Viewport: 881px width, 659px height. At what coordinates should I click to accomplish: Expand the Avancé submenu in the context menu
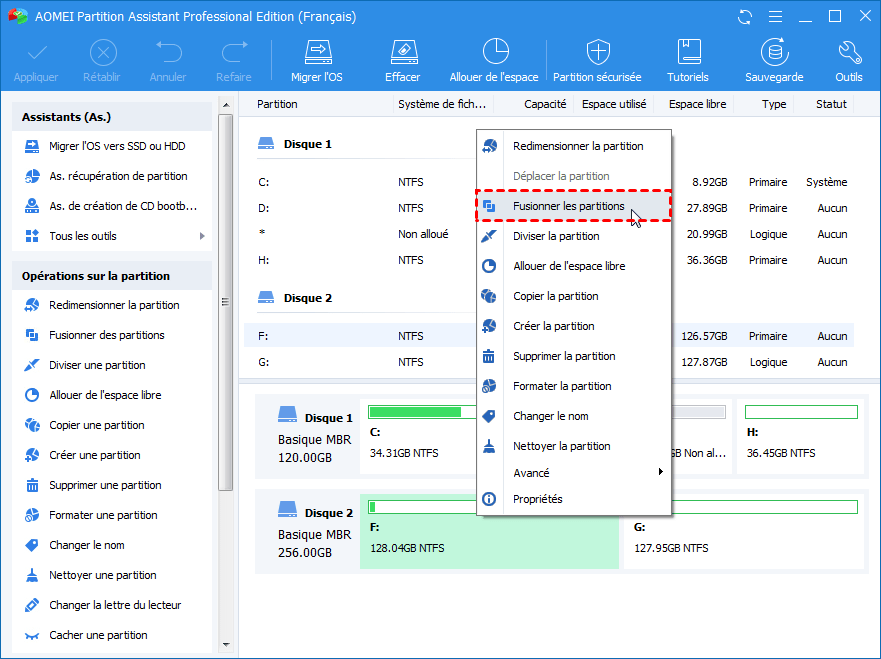click(x=574, y=472)
